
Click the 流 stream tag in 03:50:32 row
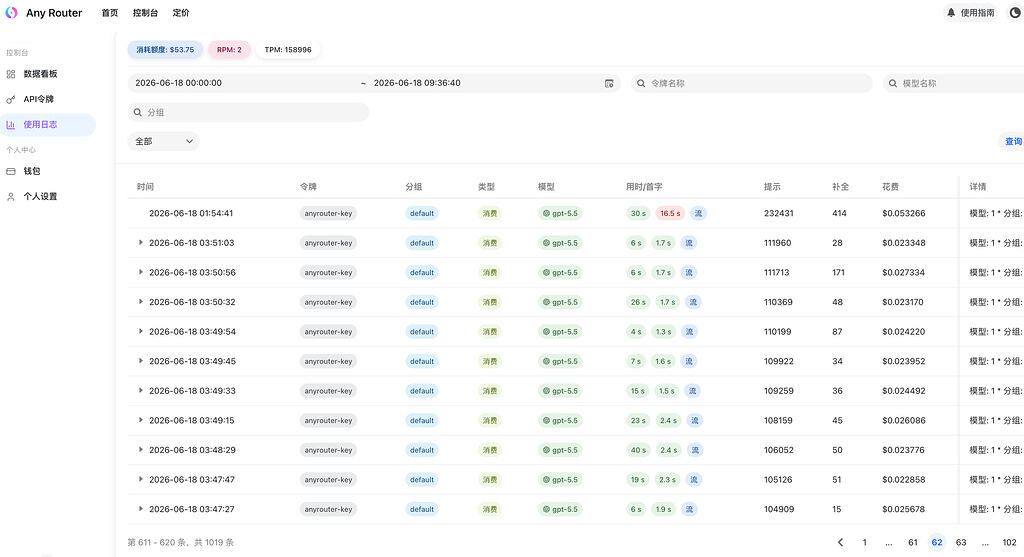click(693, 302)
